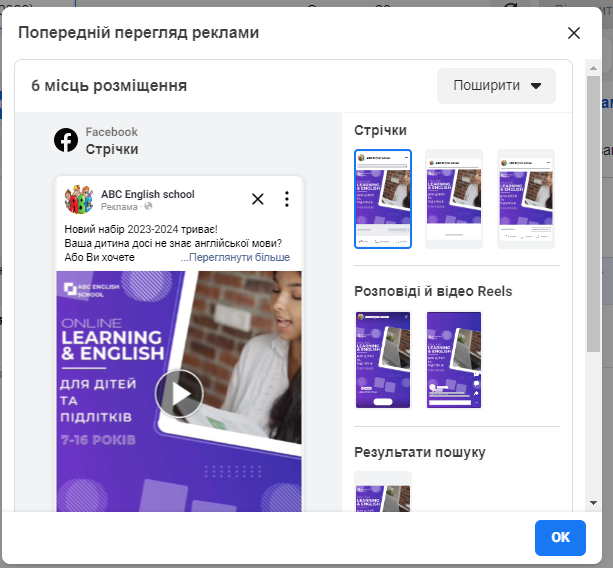Dismiss the ad with its X icon
The width and height of the screenshot is (613, 568).
coord(258,199)
